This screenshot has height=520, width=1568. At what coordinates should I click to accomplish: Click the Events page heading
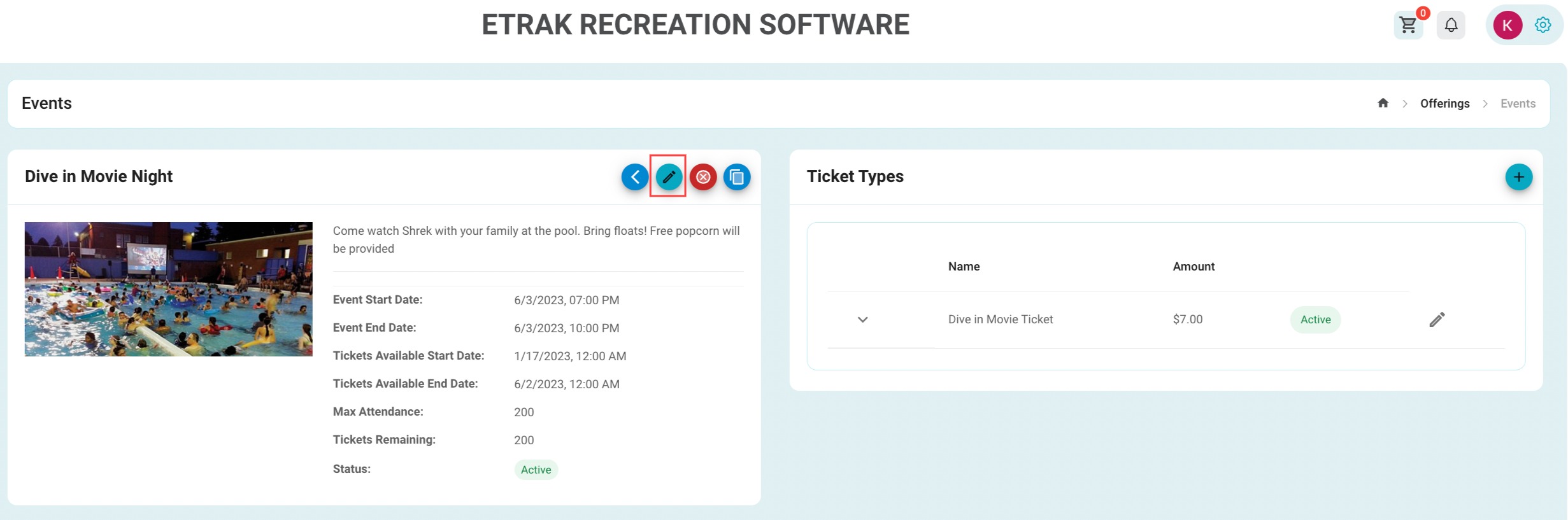[x=46, y=103]
